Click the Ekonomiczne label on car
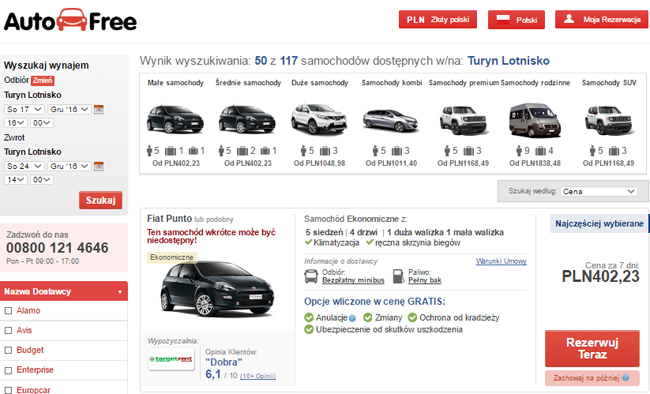This screenshot has width=650, height=394. coord(172,258)
